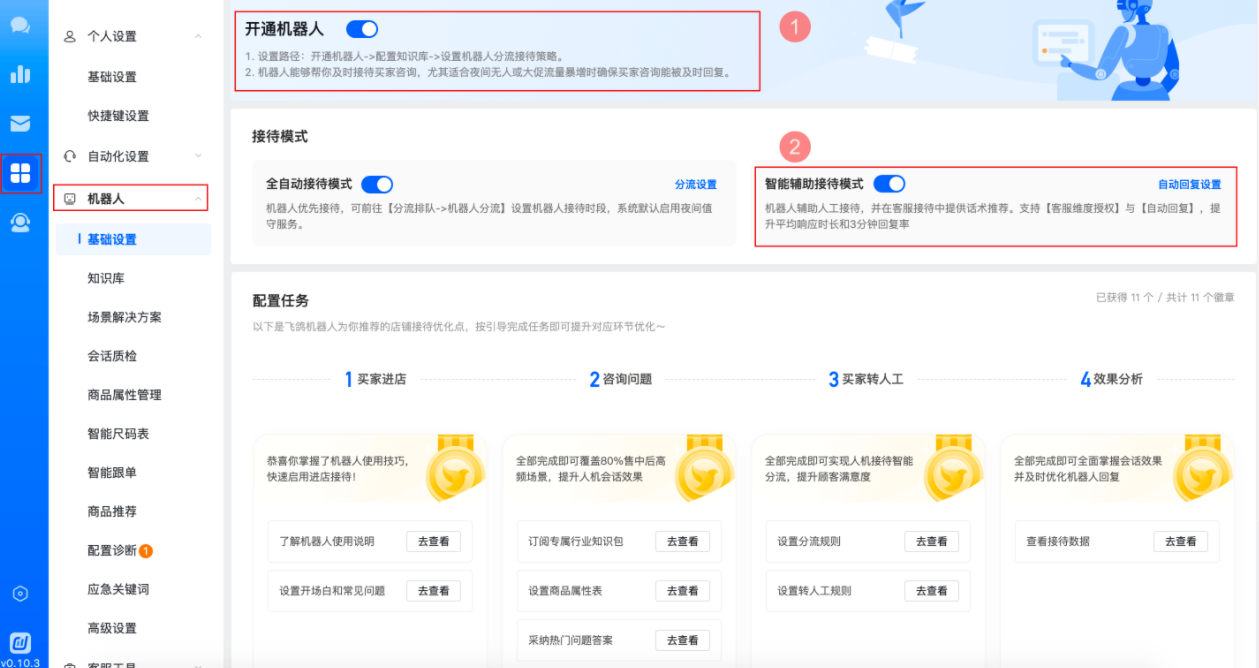Open the settings gear icon at sidebar bottom

[x=20, y=593]
